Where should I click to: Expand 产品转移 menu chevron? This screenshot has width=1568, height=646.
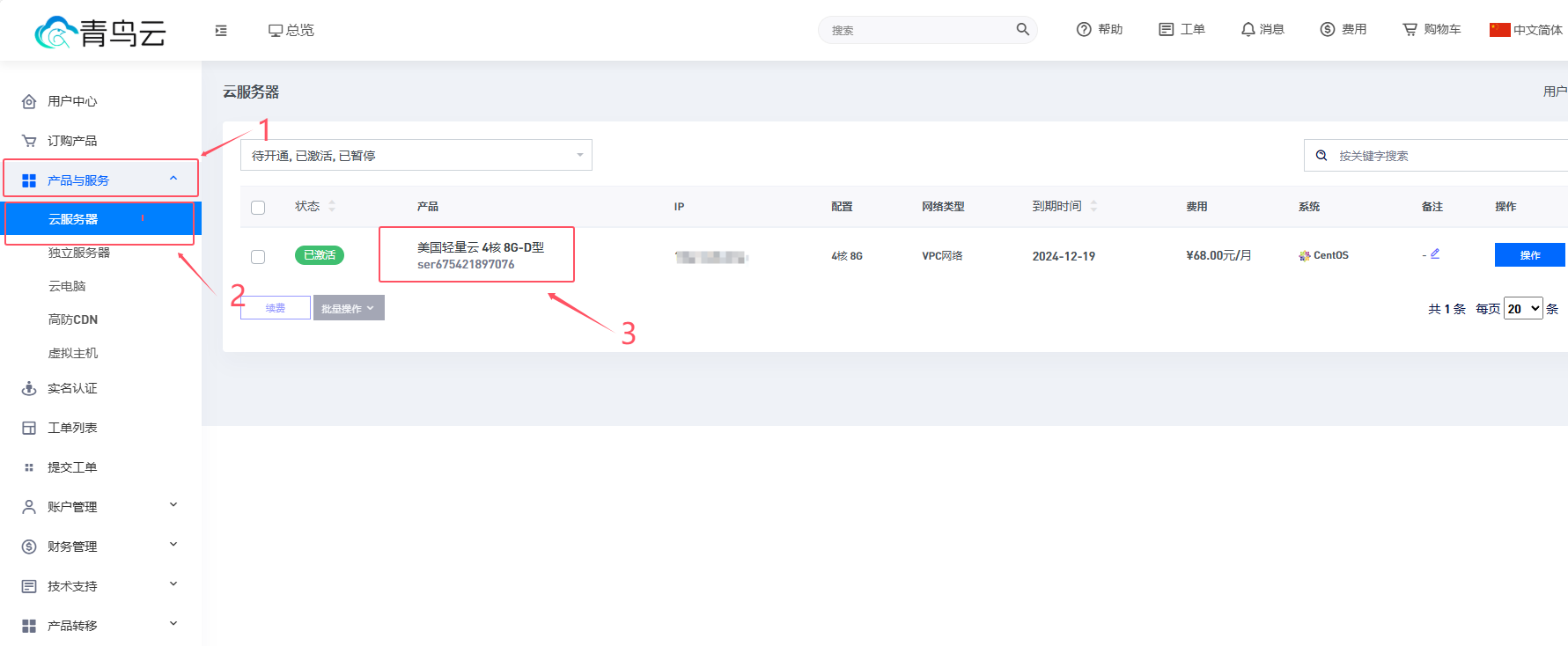[x=173, y=624]
